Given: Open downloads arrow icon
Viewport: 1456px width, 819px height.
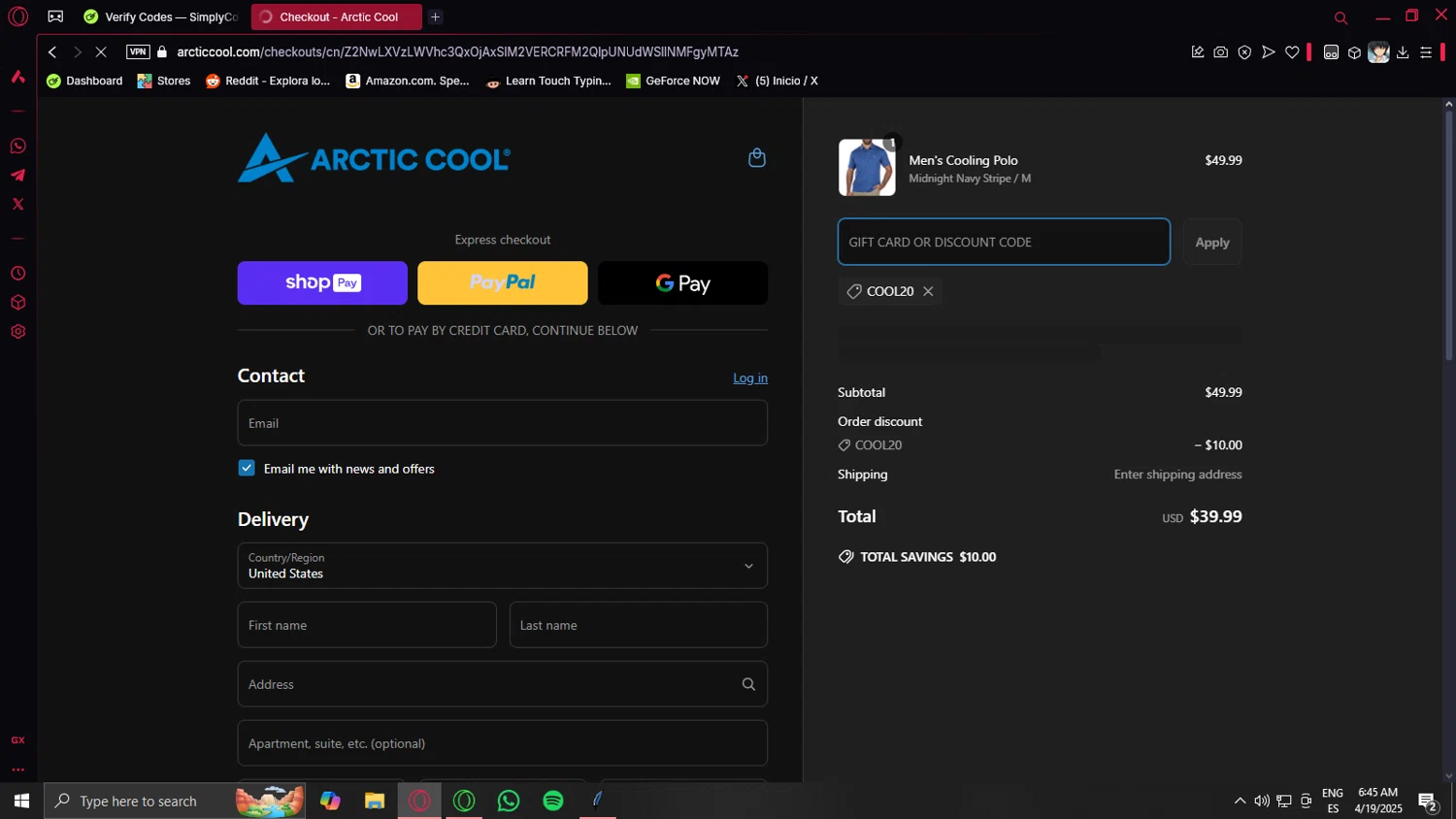Looking at the screenshot, I should [1403, 52].
